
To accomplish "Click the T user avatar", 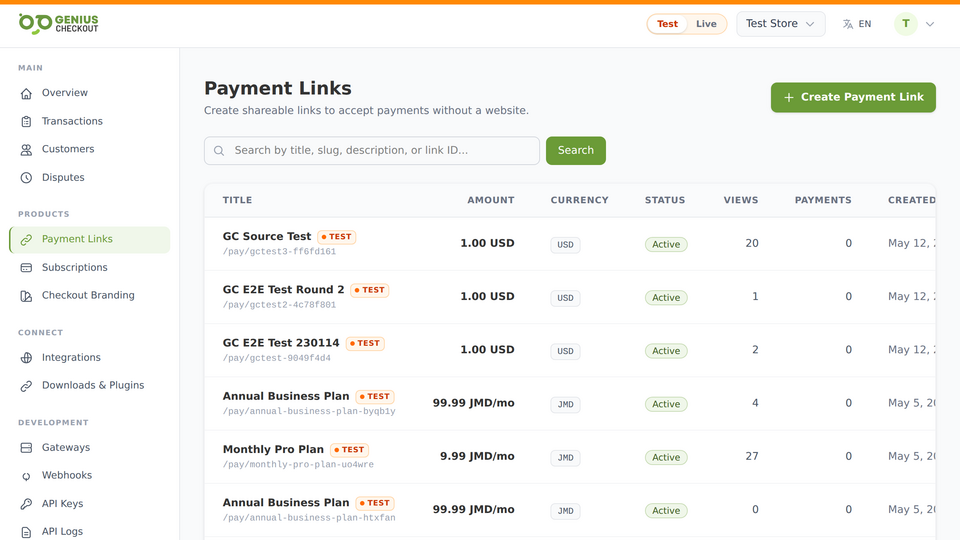I will pyautogui.click(x=906, y=24).
